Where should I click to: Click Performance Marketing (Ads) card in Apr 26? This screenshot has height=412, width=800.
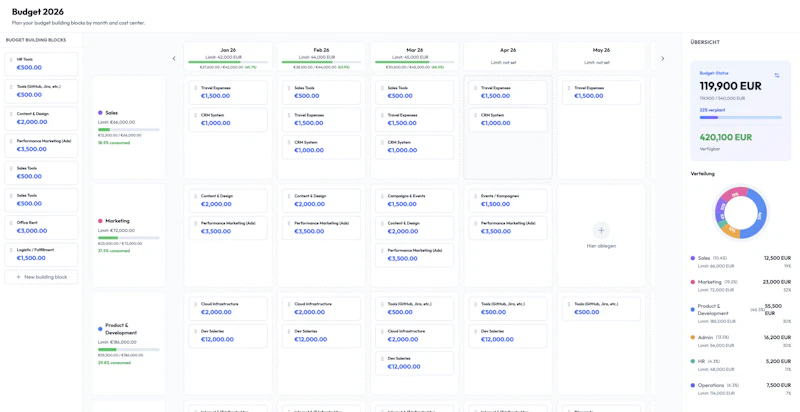[x=508, y=227]
